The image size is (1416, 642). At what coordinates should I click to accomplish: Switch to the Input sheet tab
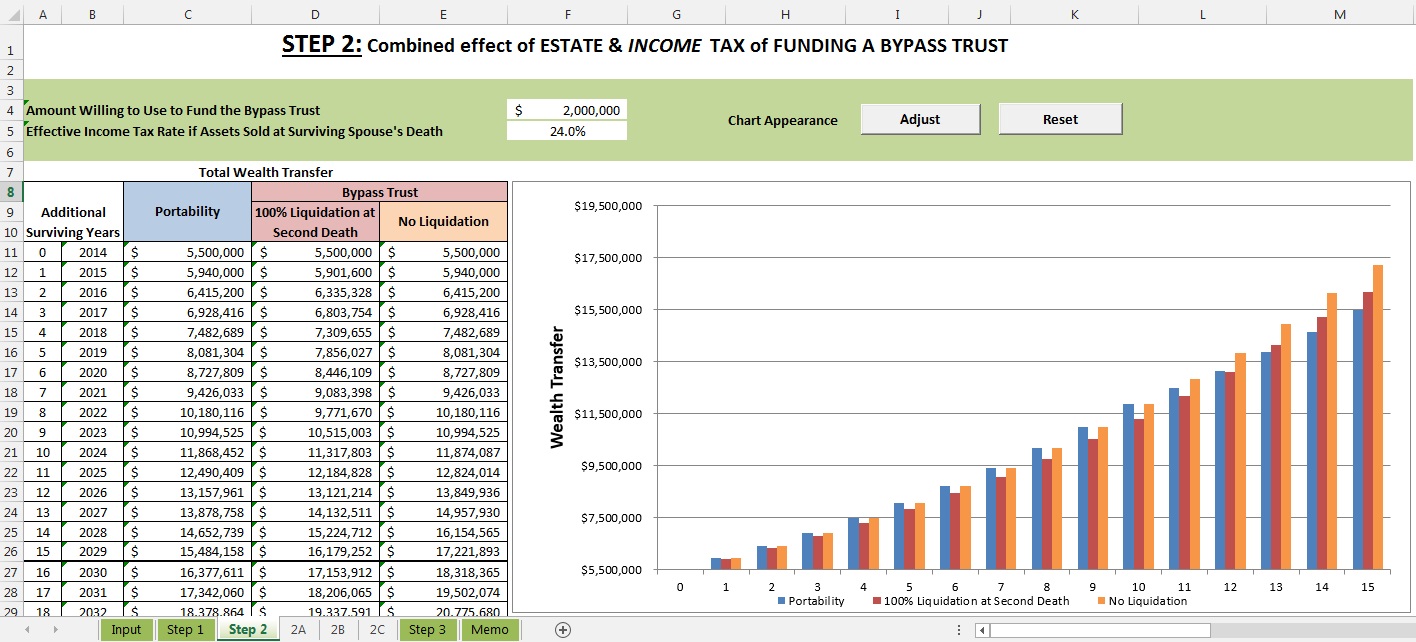(126, 630)
